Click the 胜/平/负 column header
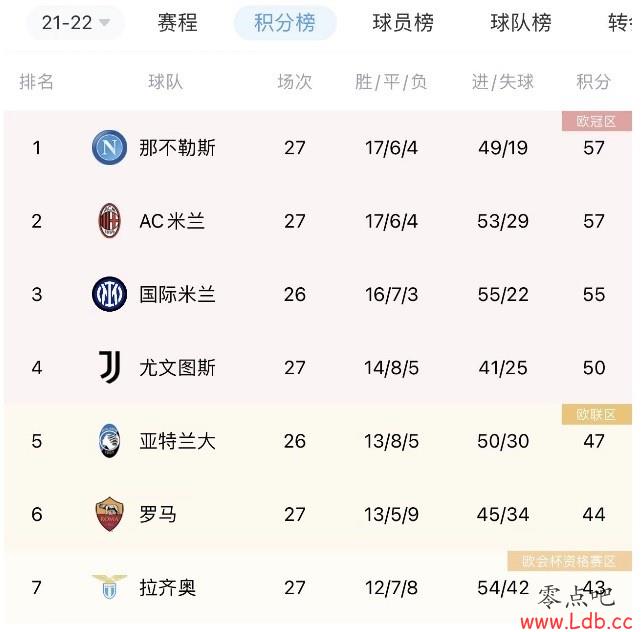The image size is (642, 632). point(391,81)
